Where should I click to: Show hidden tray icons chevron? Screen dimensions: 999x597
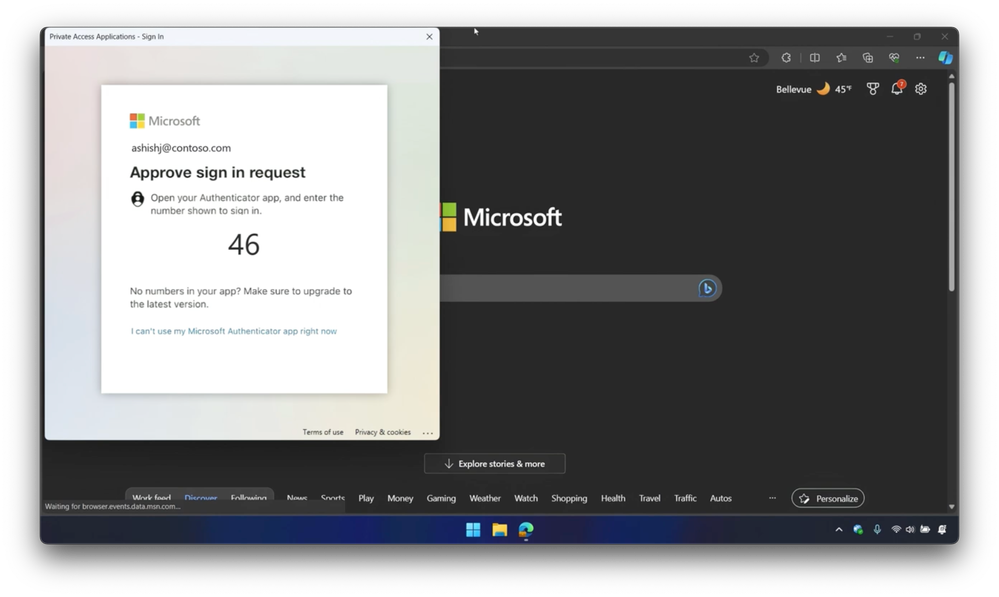point(838,529)
